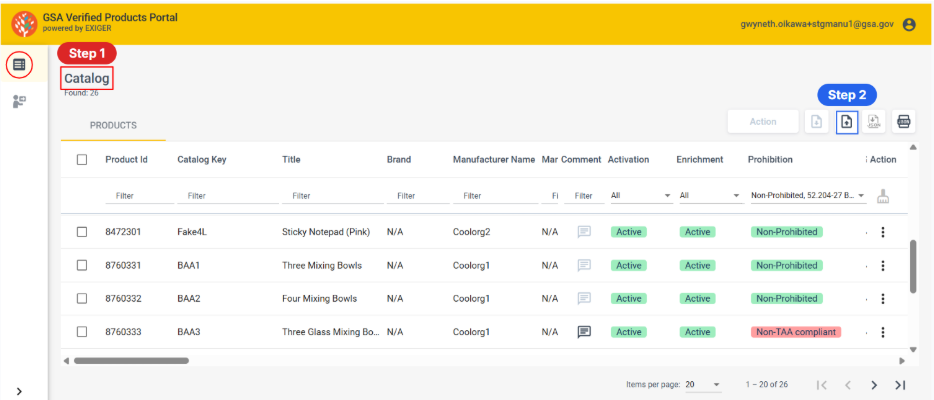This screenshot has width=934, height=400.
Task: Open the Prohibition filter dropdown
Action: pyautogui.click(x=808, y=195)
